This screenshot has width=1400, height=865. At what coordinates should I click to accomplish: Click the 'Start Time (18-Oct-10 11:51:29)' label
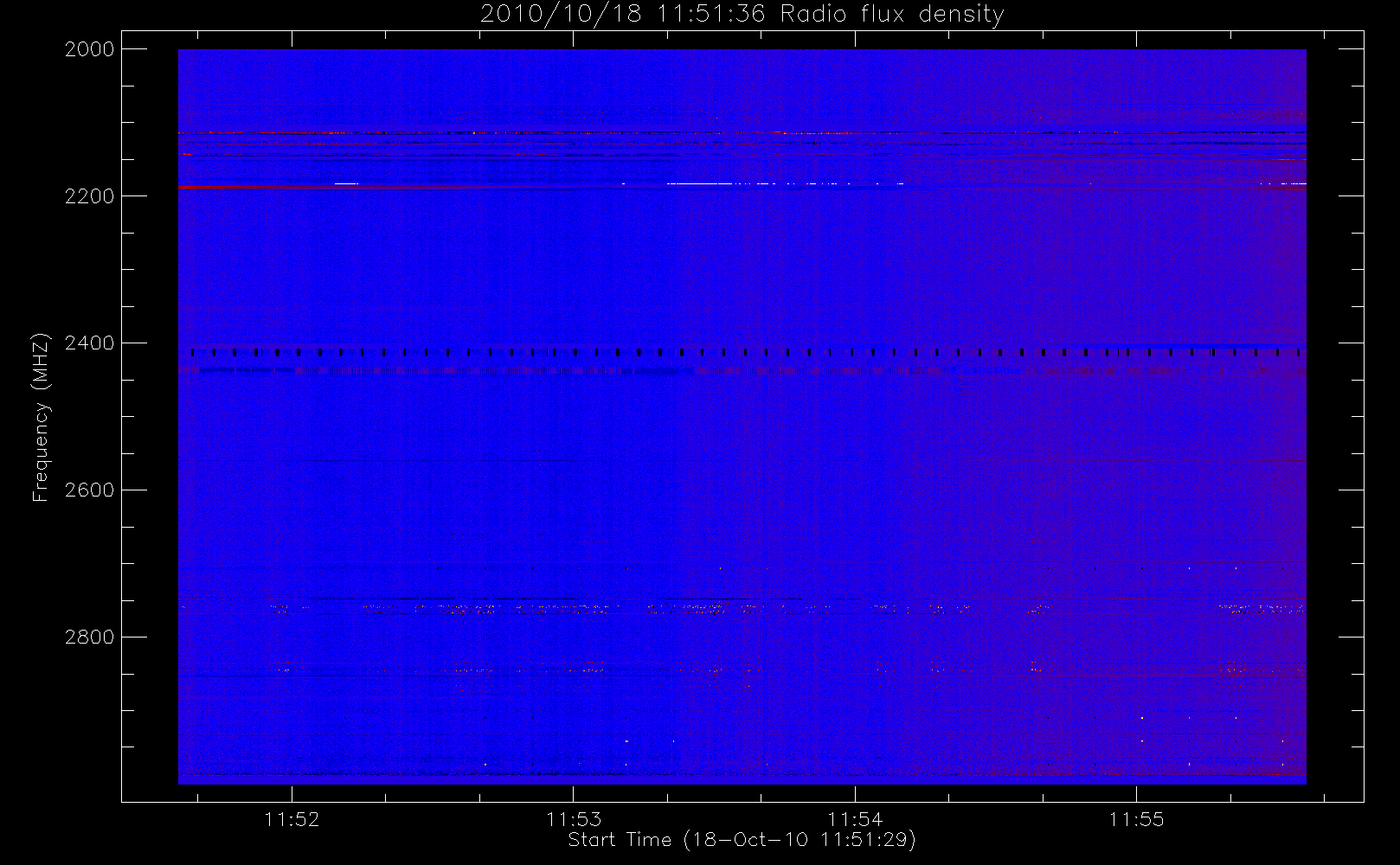coord(742,840)
